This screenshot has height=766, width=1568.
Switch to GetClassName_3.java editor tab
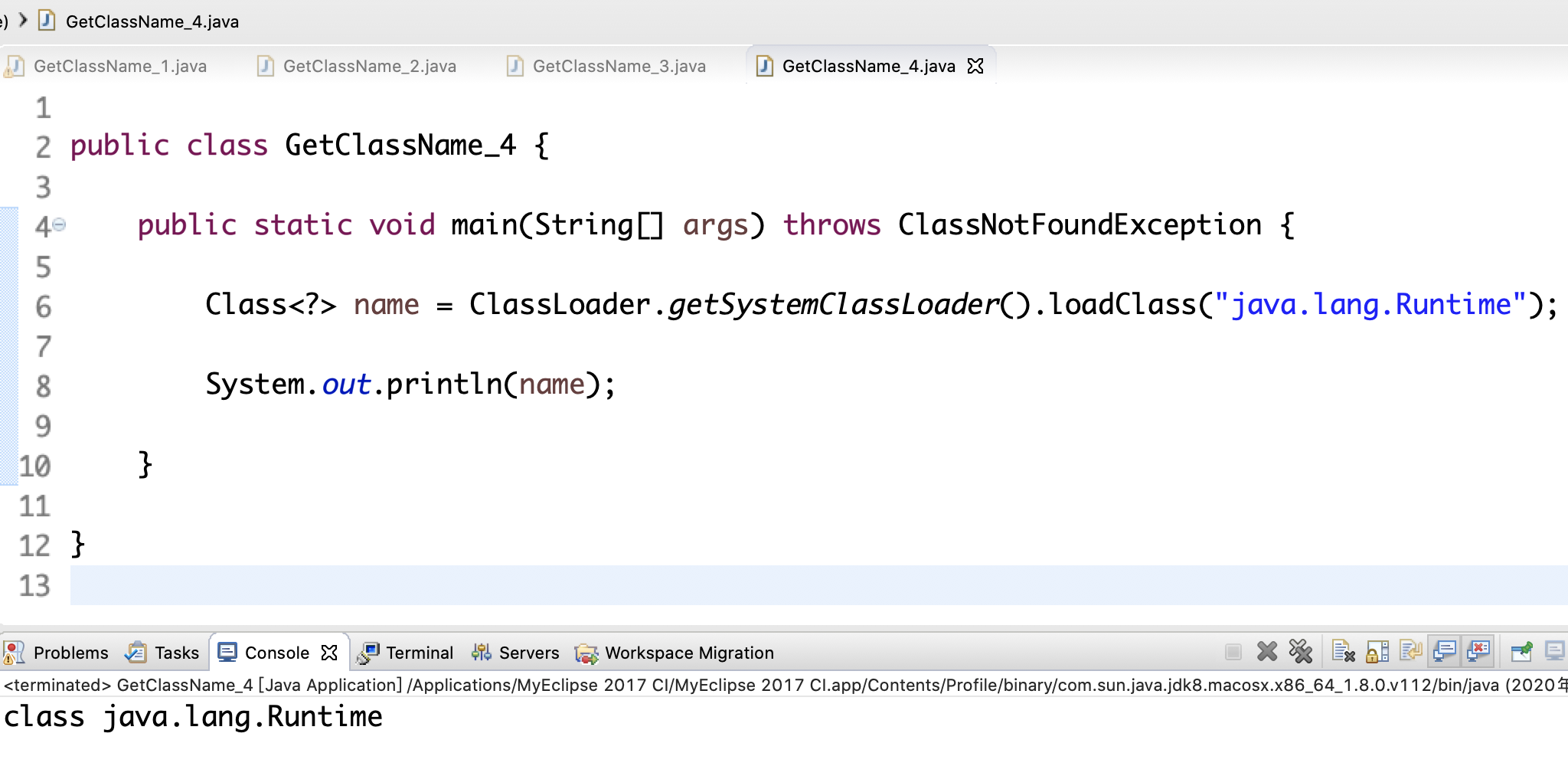coord(606,66)
